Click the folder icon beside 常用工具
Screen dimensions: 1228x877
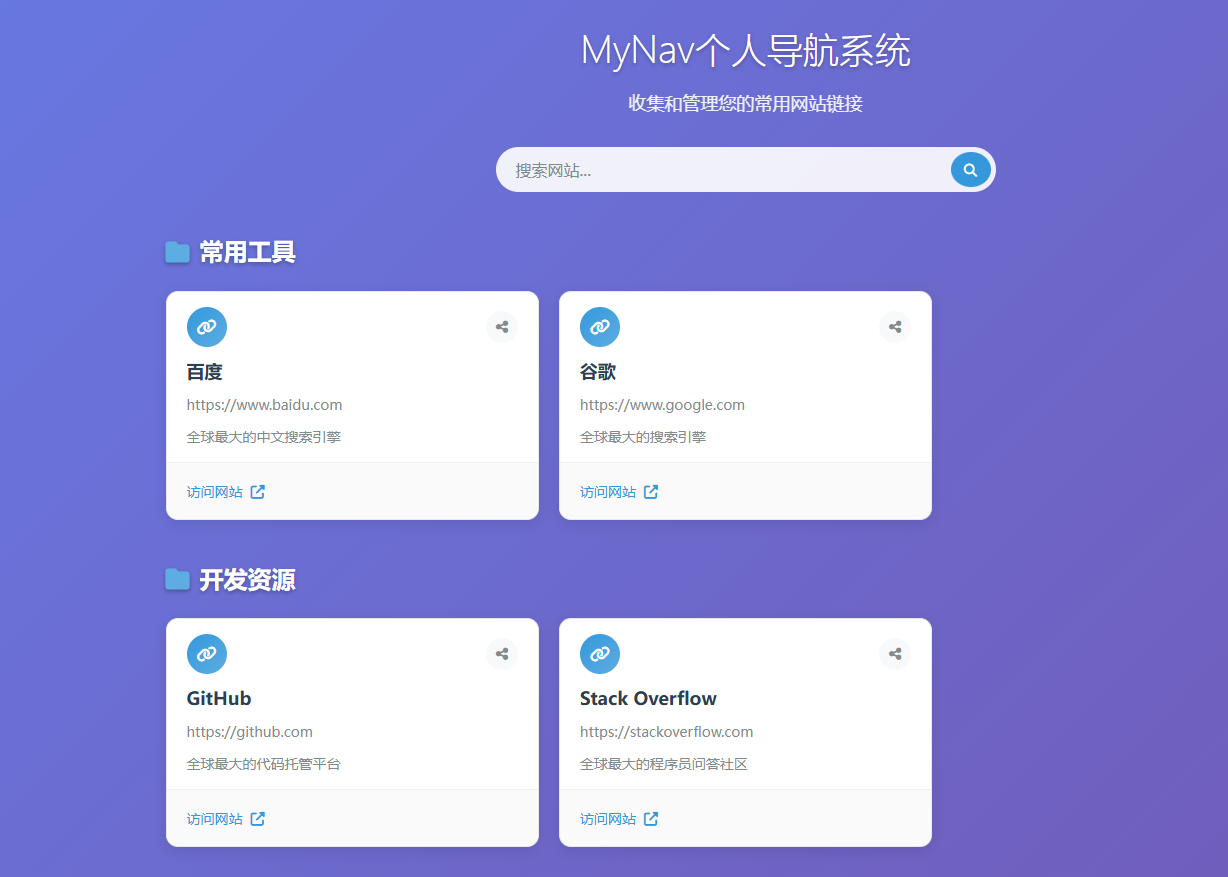pyautogui.click(x=177, y=252)
